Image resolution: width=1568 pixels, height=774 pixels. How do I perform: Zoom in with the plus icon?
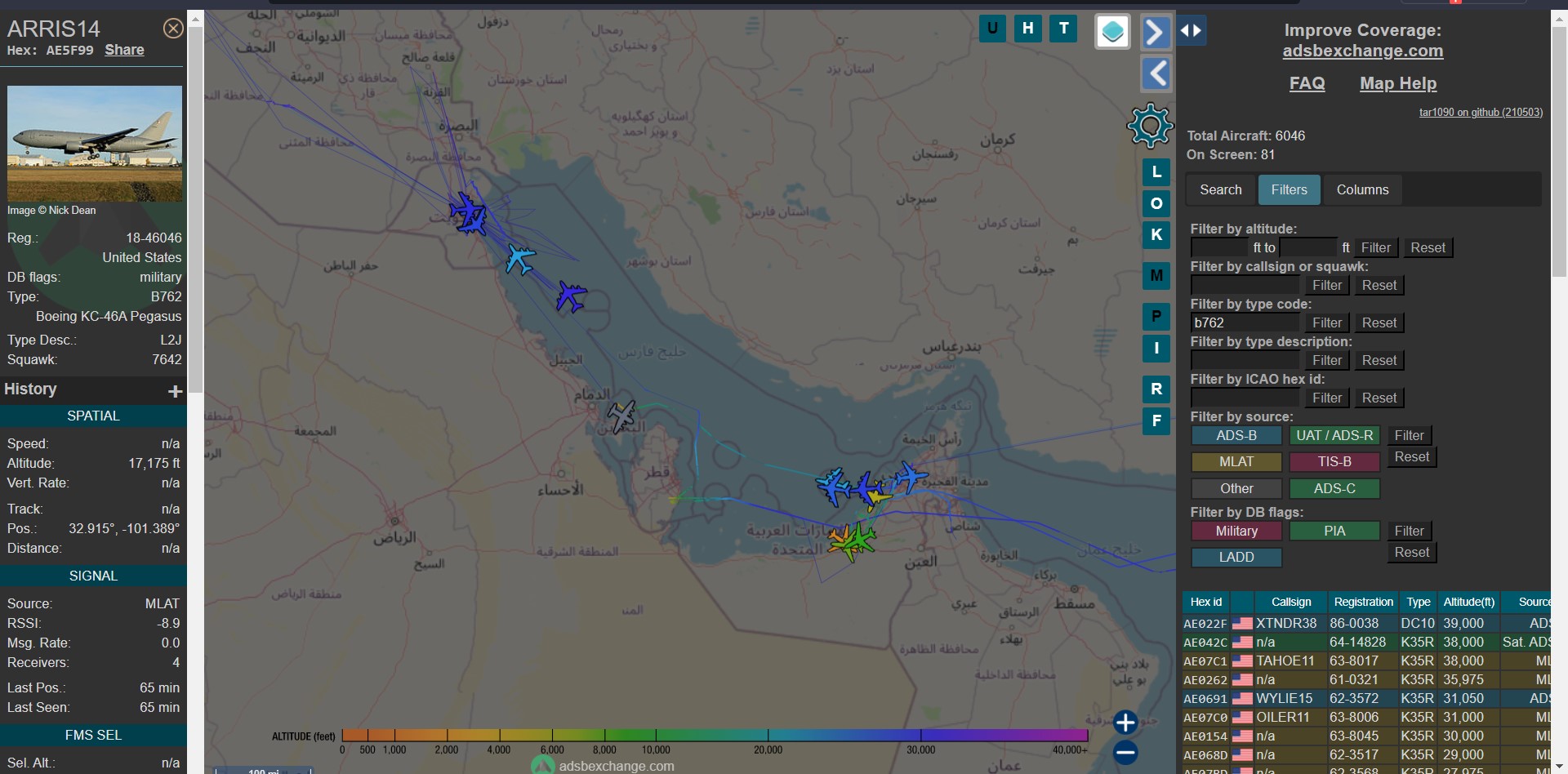(1125, 723)
